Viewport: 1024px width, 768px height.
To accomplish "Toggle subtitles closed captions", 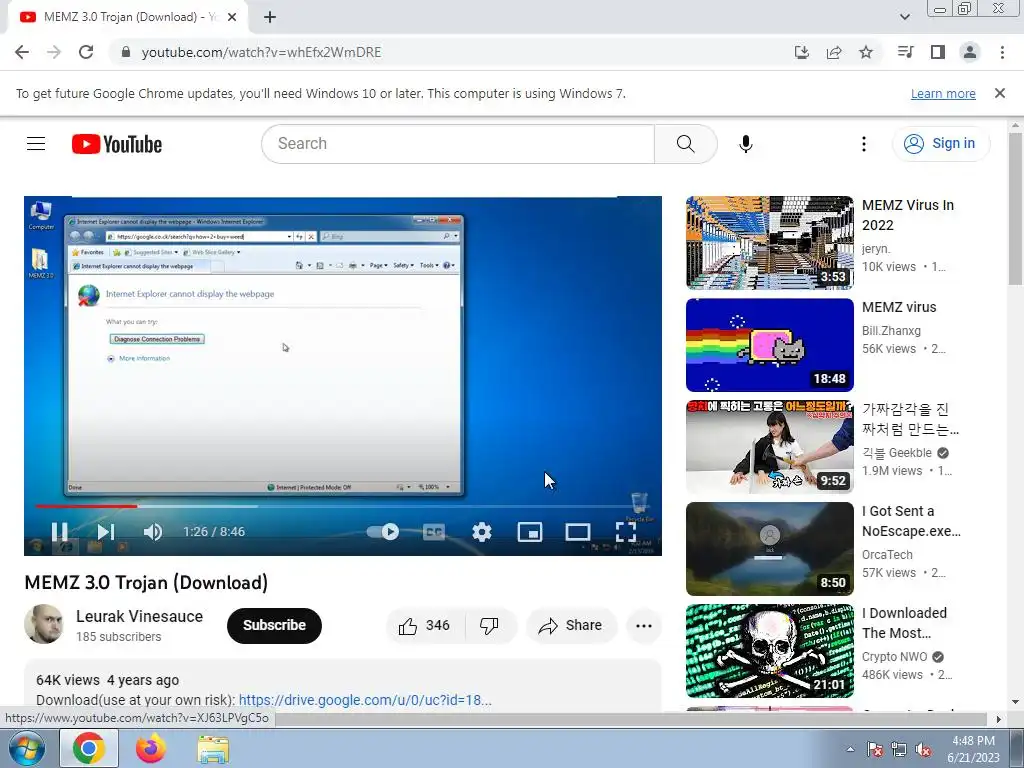I will (x=434, y=532).
